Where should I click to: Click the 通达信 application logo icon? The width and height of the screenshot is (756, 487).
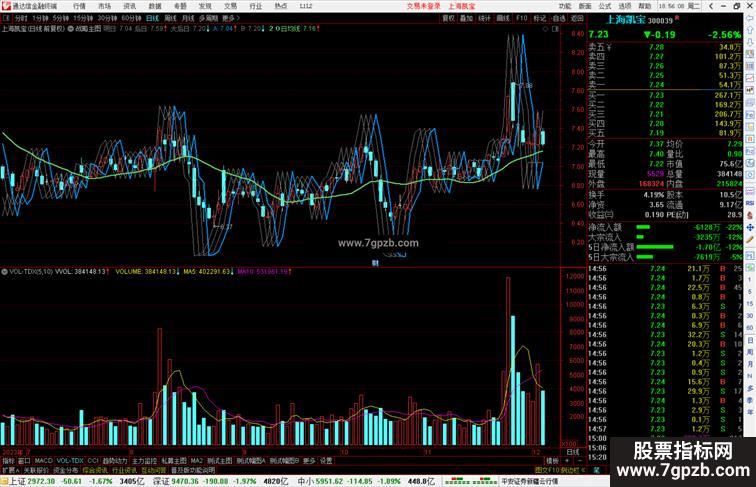click(6, 6)
